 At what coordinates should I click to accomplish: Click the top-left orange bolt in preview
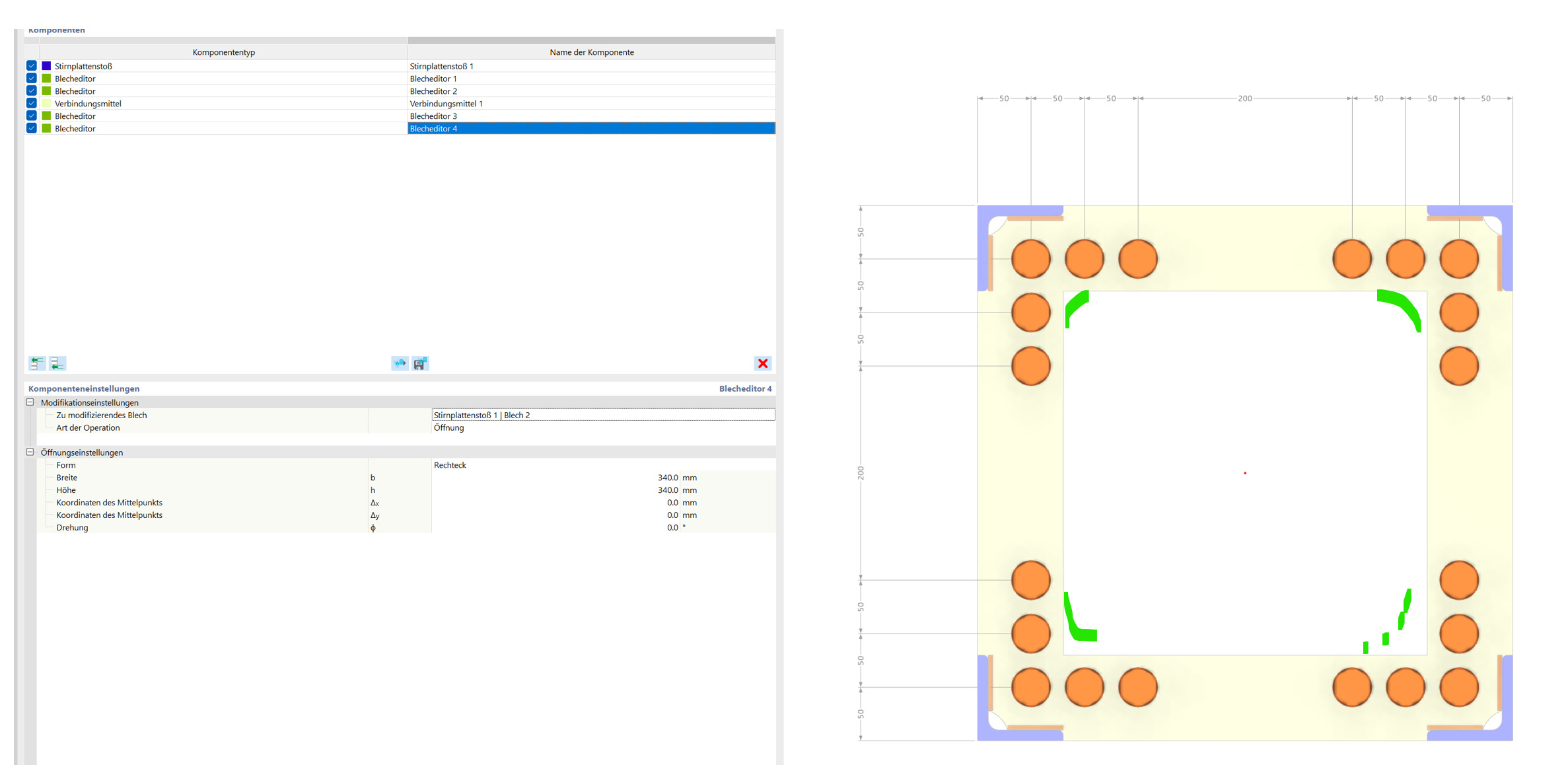[x=1030, y=259]
